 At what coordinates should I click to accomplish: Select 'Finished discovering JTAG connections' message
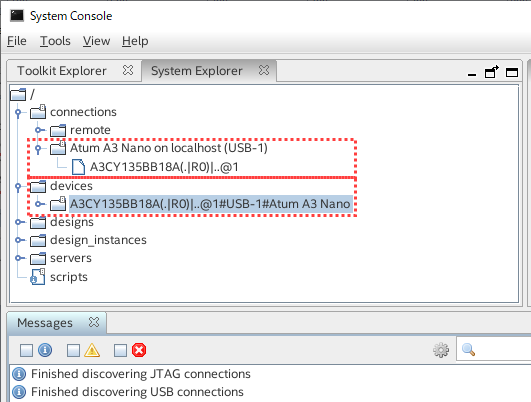(x=141, y=374)
